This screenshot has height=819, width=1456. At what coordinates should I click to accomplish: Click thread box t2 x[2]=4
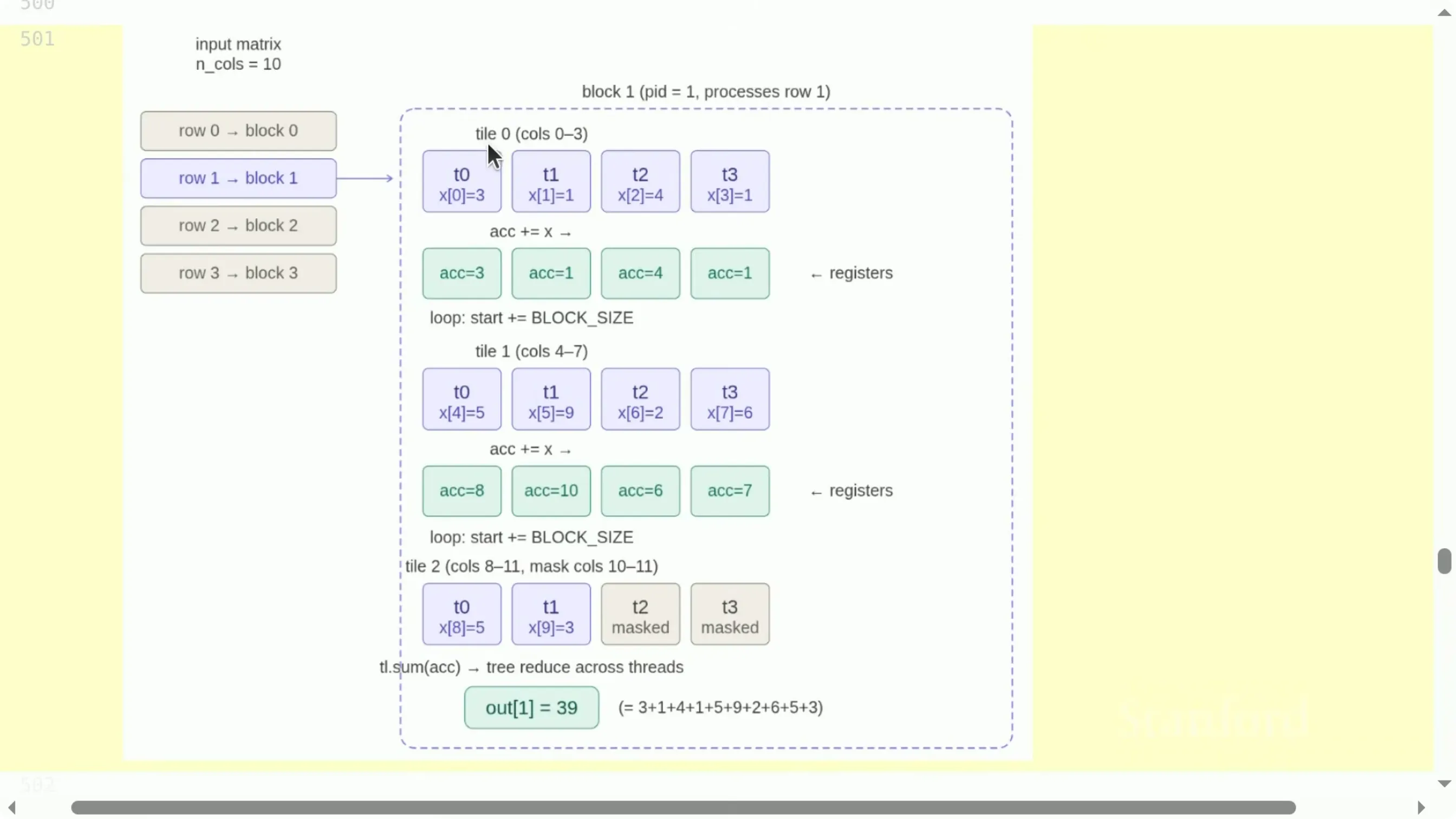pos(640,181)
